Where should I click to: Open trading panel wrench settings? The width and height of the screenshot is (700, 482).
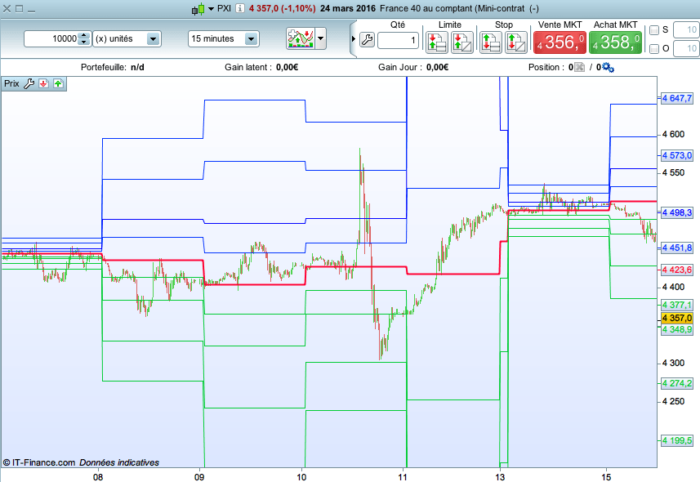point(367,40)
